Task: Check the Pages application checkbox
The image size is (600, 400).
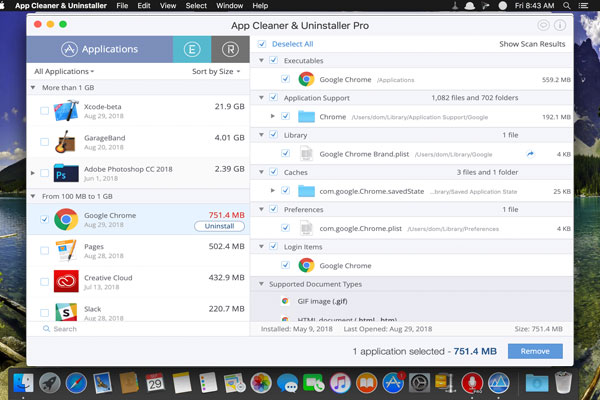Action: tap(44, 251)
